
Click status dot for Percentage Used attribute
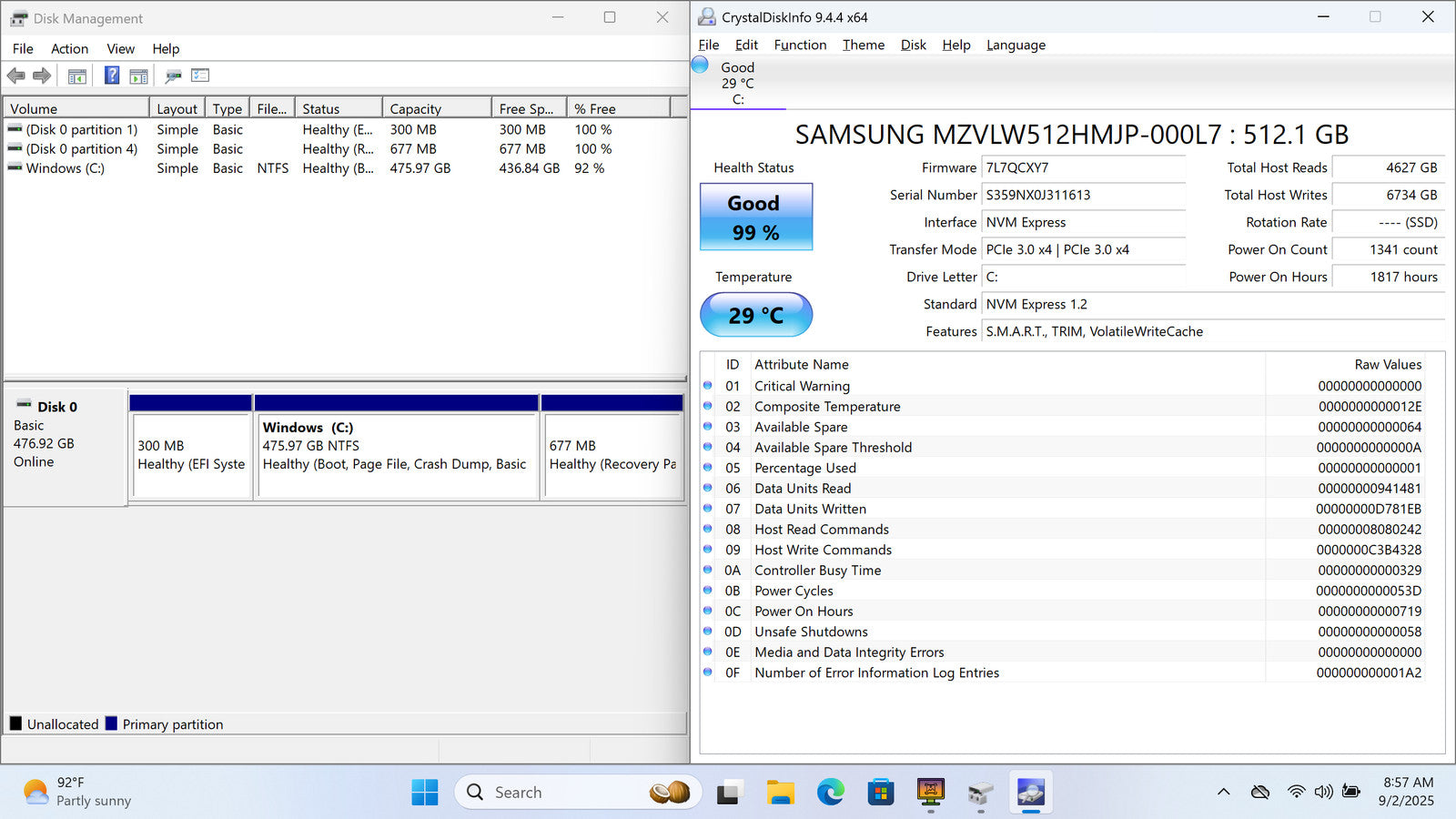pyautogui.click(x=708, y=467)
